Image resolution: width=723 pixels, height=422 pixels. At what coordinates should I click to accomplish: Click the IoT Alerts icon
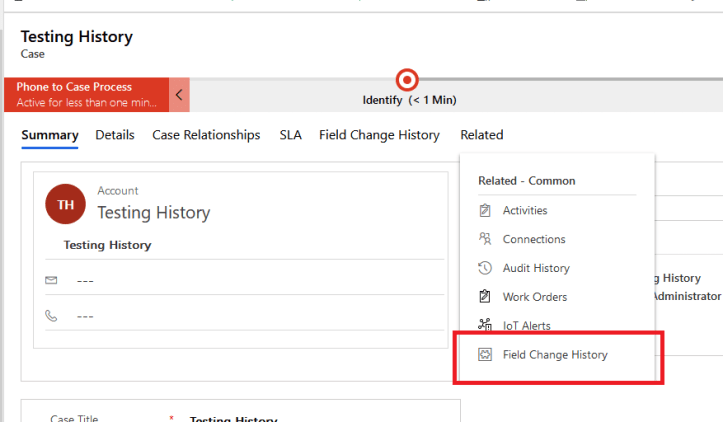coord(485,325)
